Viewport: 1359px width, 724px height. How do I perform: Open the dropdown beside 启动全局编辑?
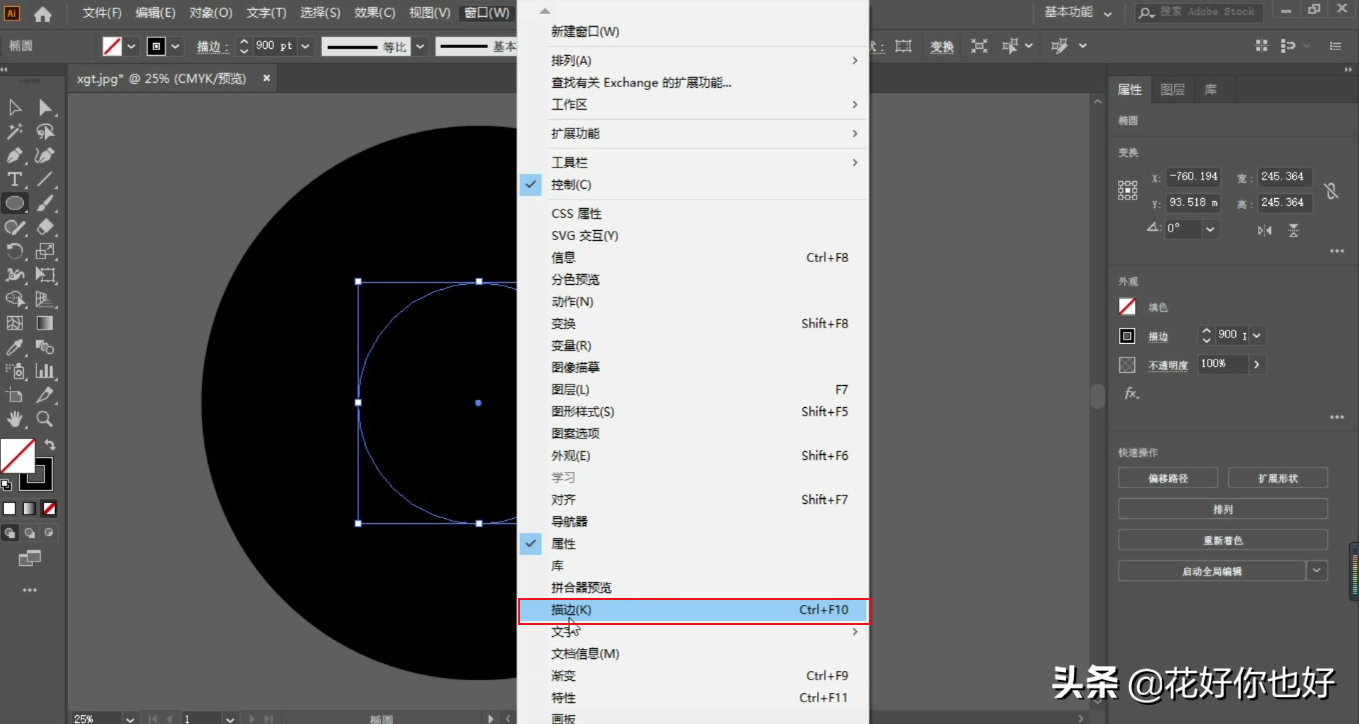pyautogui.click(x=1317, y=571)
